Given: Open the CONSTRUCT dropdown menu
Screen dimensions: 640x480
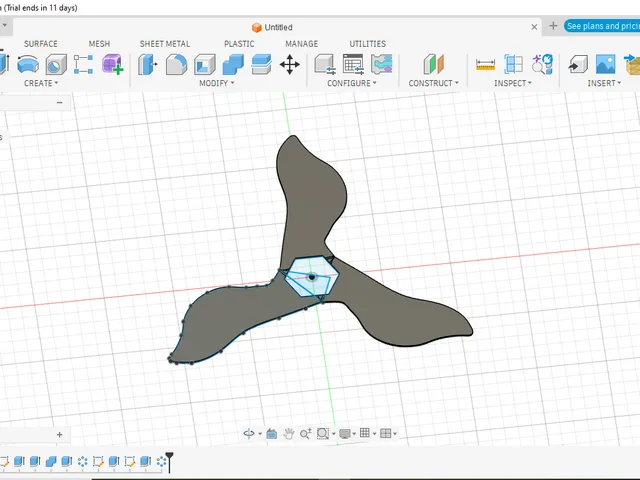Looking at the screenshot, I should (433, 83).
